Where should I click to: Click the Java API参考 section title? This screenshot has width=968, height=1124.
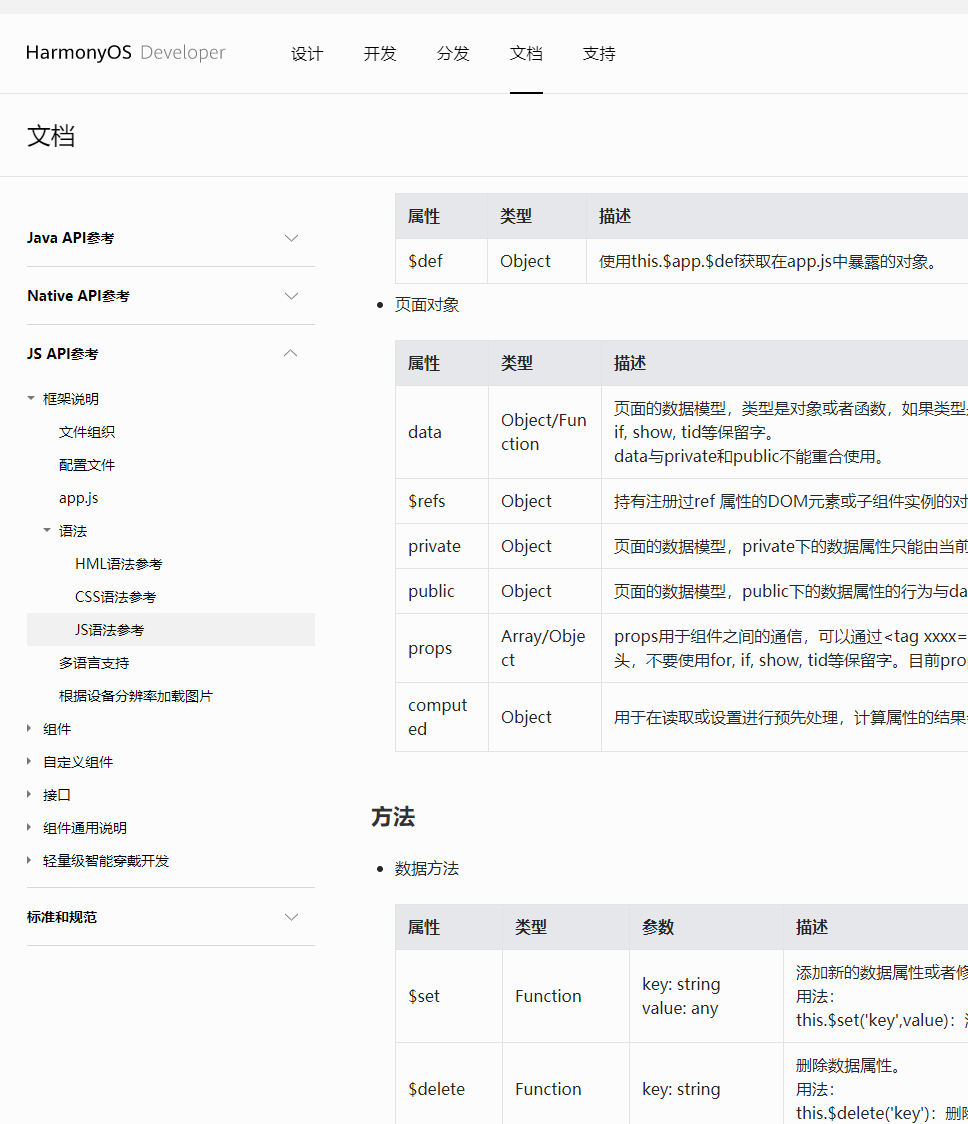[x=70, y=238]
